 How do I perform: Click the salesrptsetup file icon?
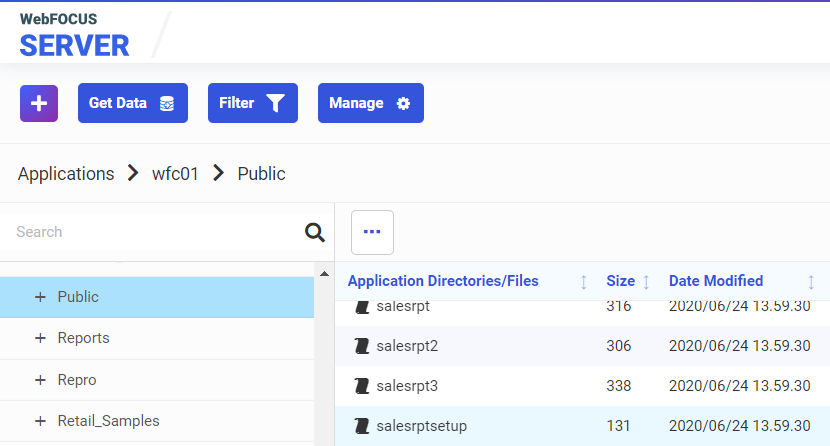(362, 426)
